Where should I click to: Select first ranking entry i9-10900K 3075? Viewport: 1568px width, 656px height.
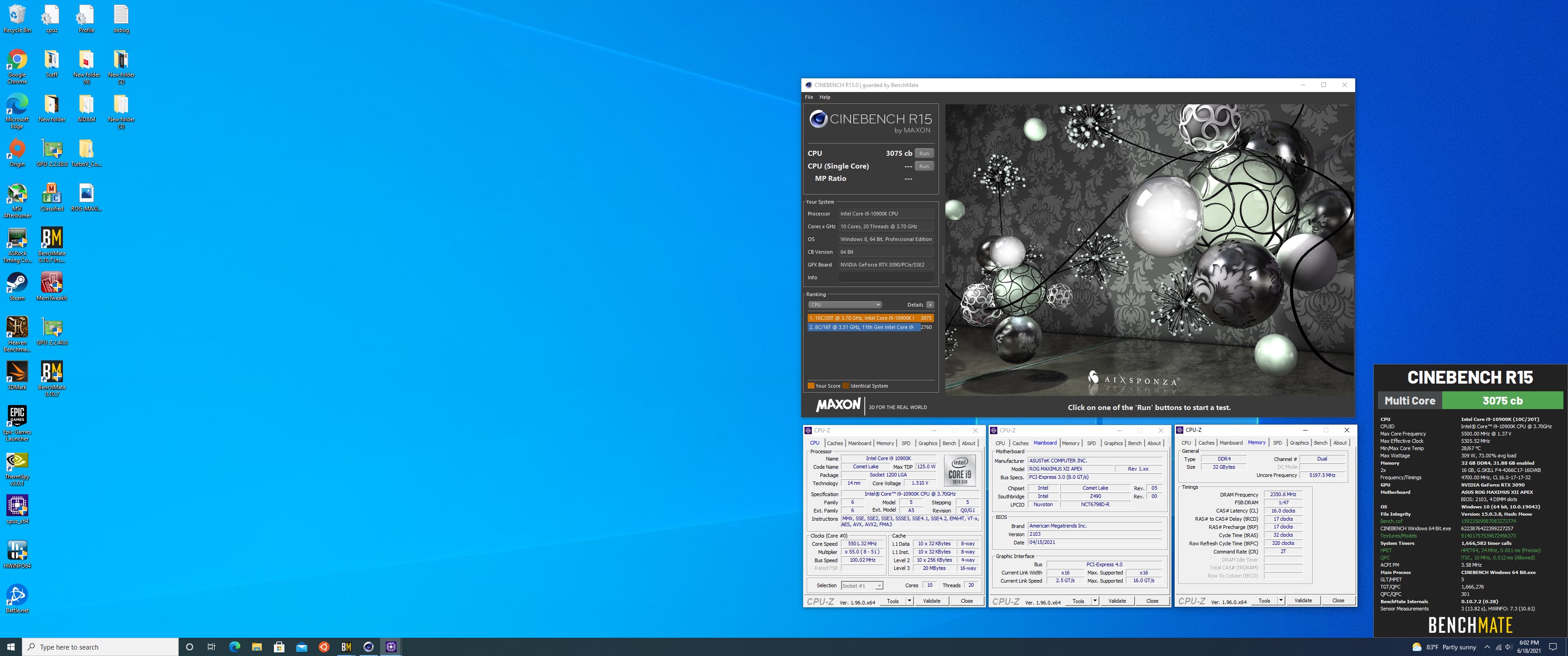click(x=871, y=318)
